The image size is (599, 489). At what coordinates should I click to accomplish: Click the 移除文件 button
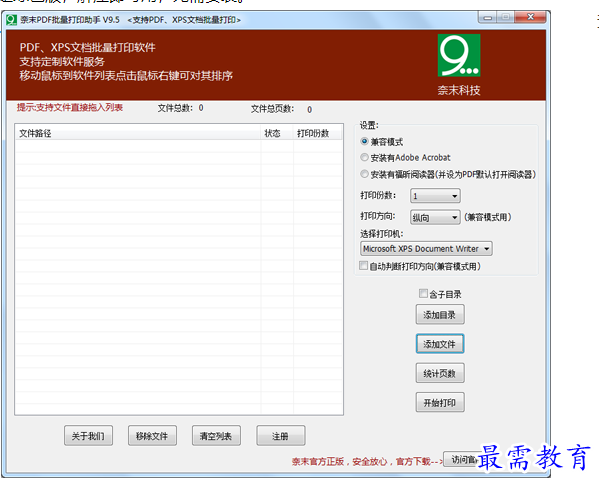point(152,436)
